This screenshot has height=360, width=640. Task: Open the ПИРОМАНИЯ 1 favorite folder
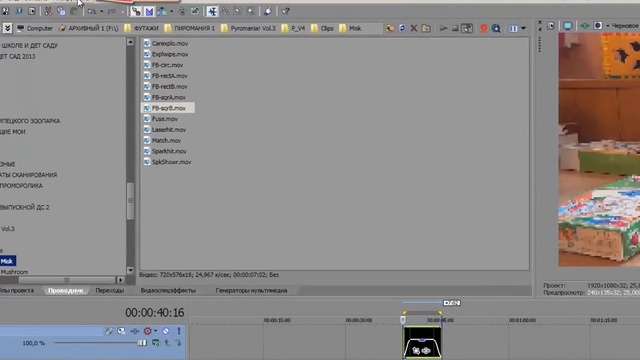190,28
